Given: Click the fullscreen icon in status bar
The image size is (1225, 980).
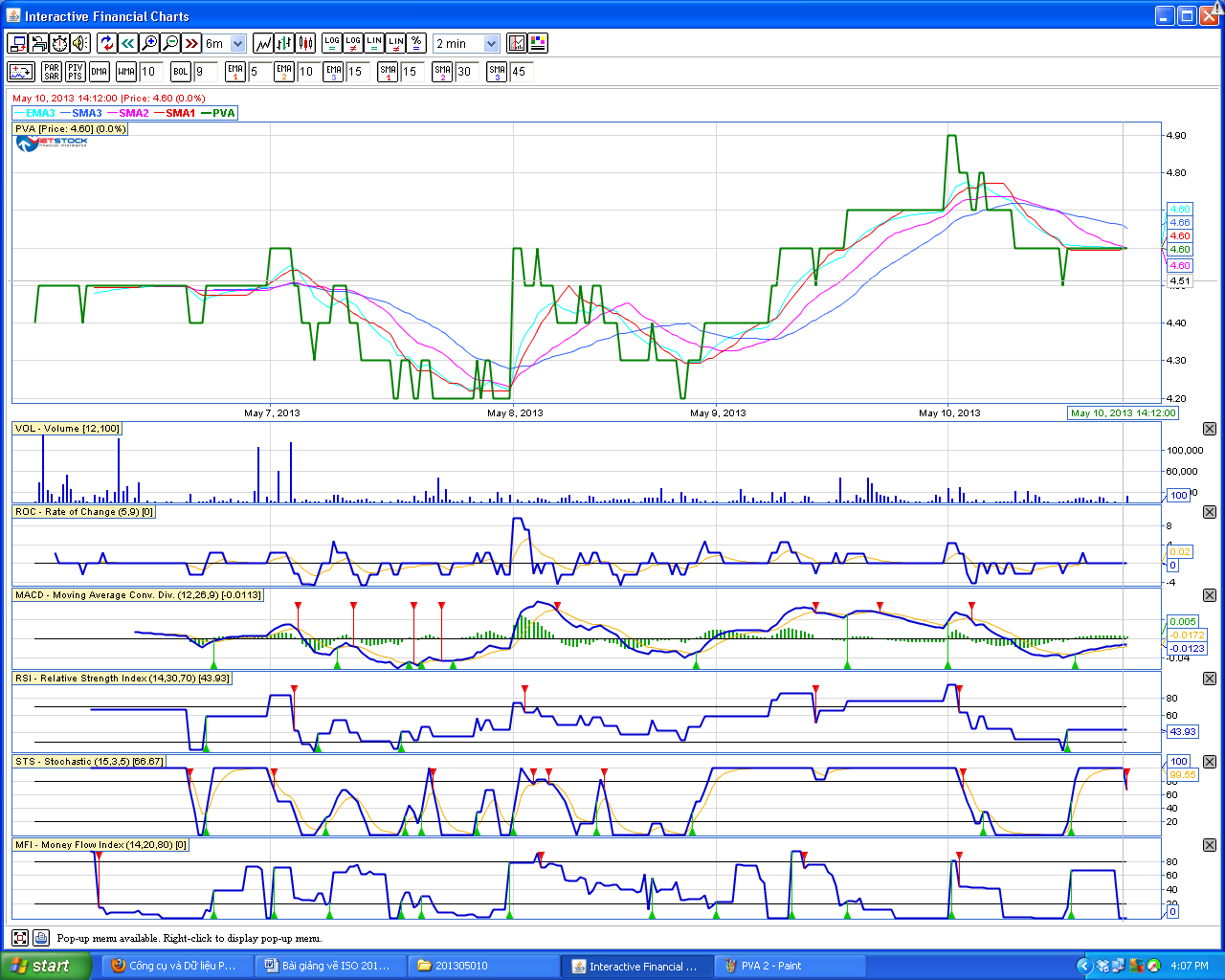Looking at the screenshot, I should pos(20,938).
